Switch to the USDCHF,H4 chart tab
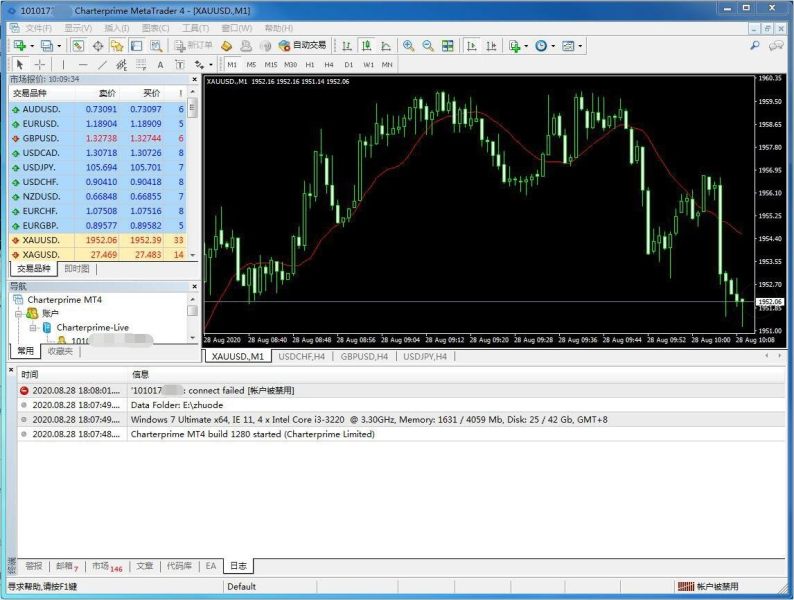Screen dimensions: 794x600 pyautogui.click(x=302, y=356)
